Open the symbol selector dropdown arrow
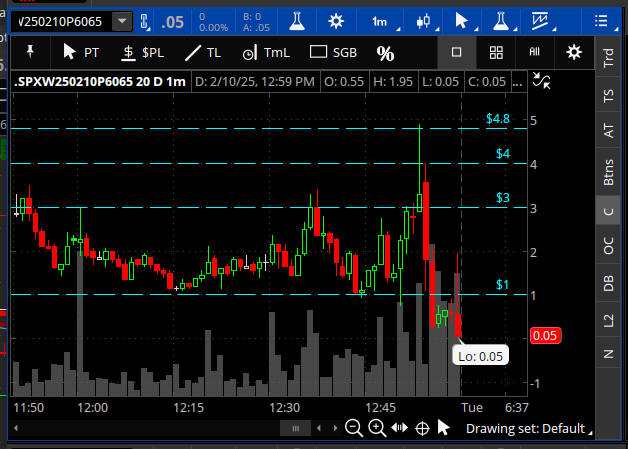 (122, 21)
